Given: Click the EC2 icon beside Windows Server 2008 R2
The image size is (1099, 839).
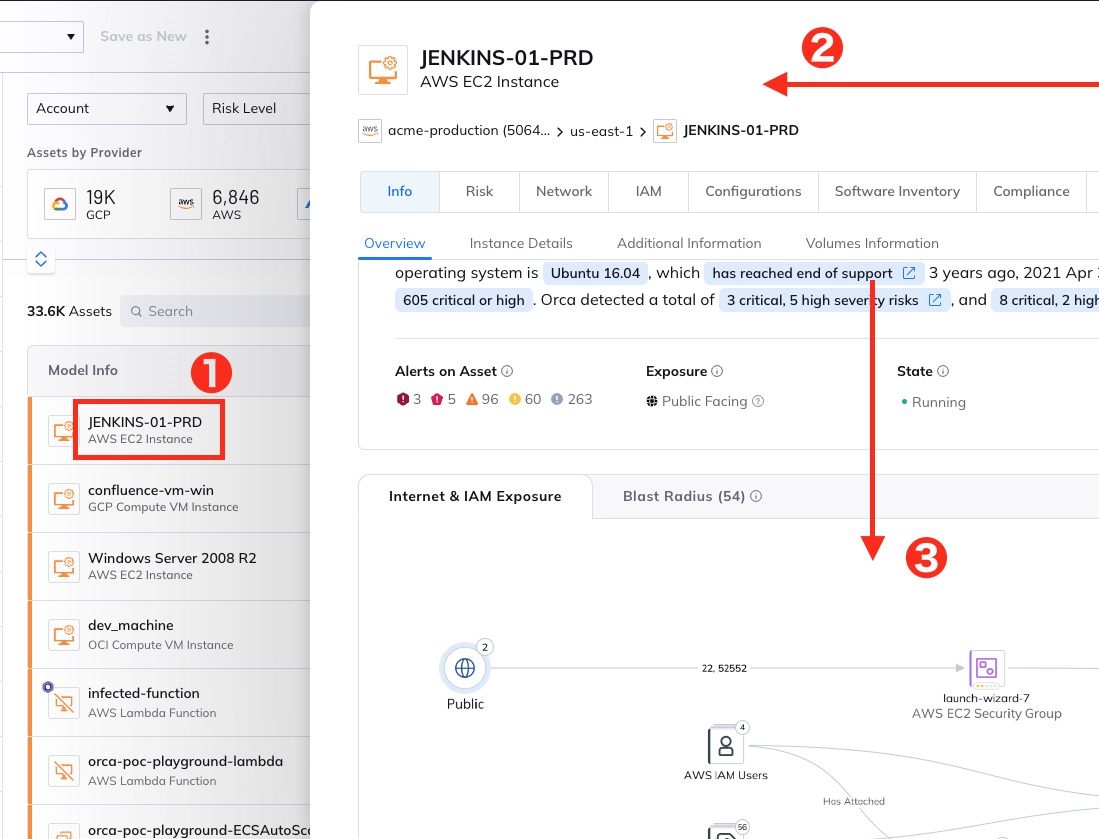Looking at the screenshot, I should pos(64,566).
